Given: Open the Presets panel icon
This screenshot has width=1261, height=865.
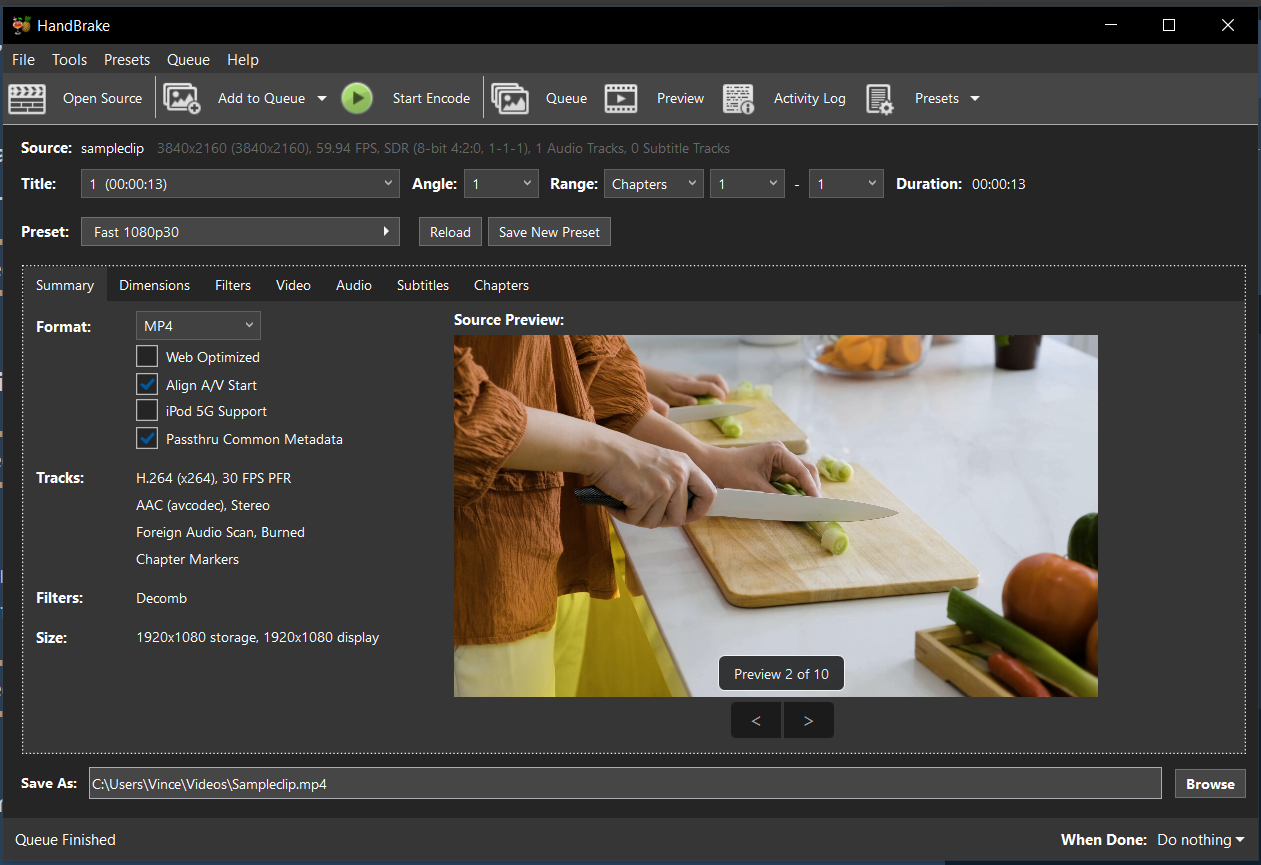Looking at the screenshot, I should pos(881,98).
